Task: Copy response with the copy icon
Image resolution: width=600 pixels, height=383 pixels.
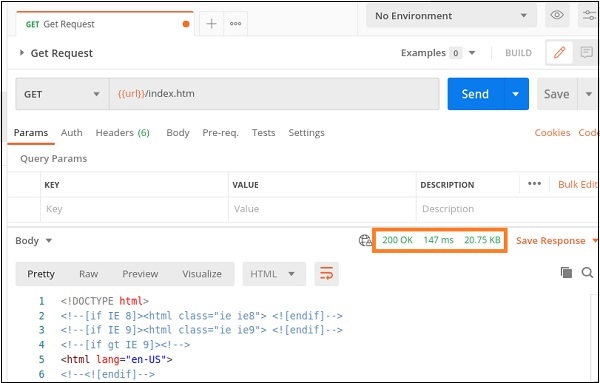Action: pos(566,272)
